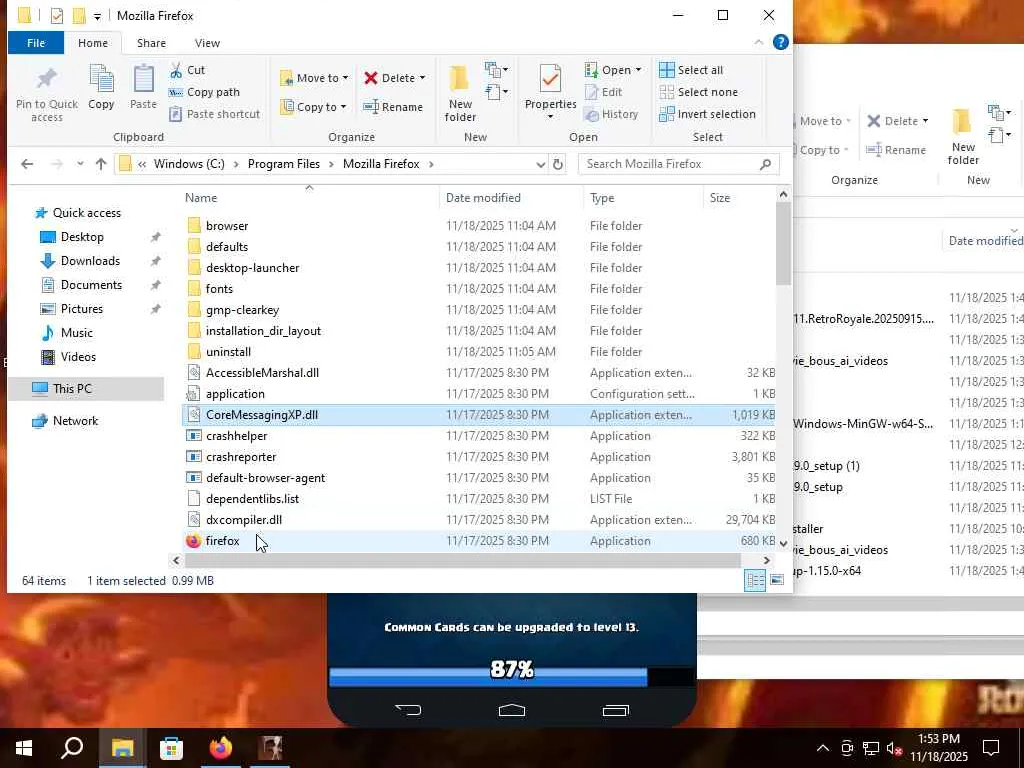Click the Windows Start button

pos(24,747)
